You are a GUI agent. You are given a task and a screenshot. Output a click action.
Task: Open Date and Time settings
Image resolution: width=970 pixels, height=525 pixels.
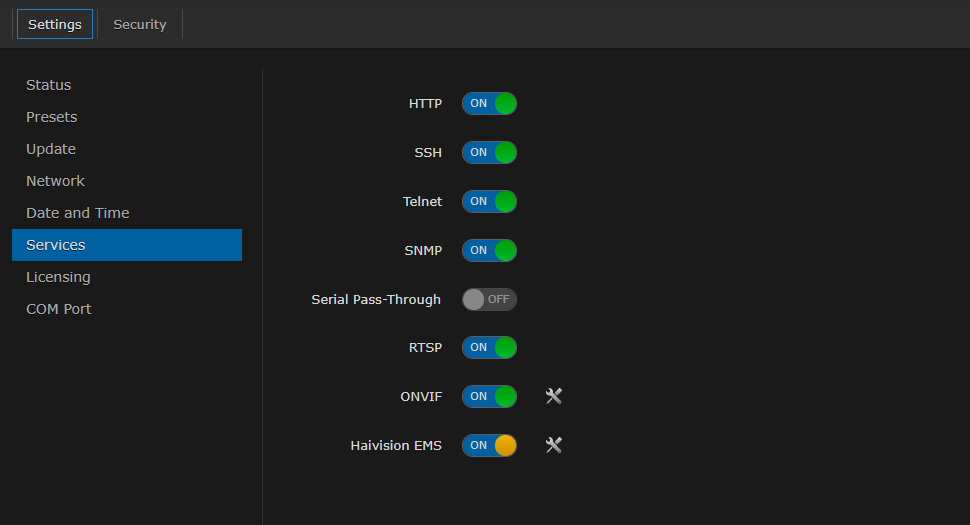coord(78,213)
